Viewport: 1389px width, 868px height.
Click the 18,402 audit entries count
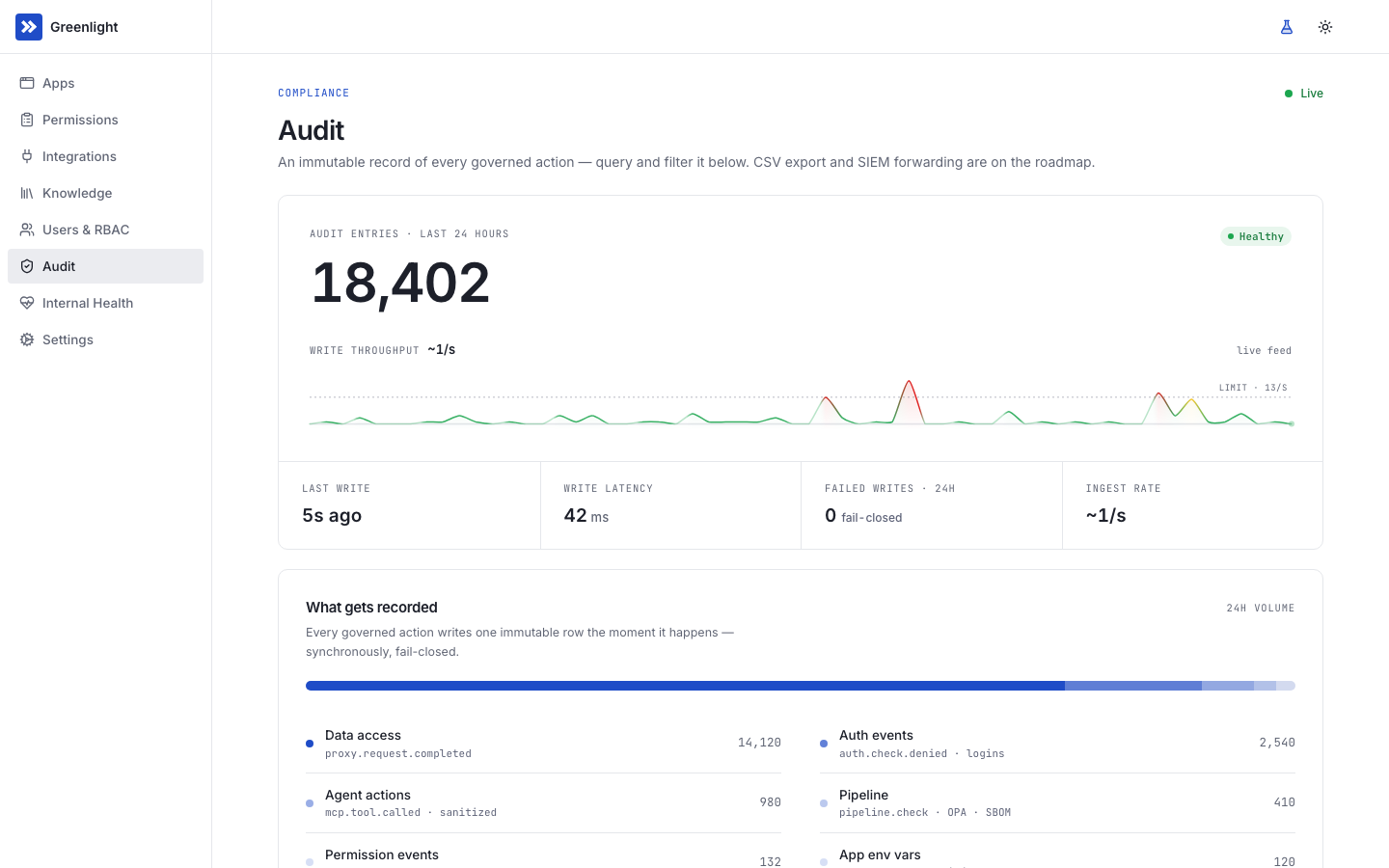click(400, 284)
